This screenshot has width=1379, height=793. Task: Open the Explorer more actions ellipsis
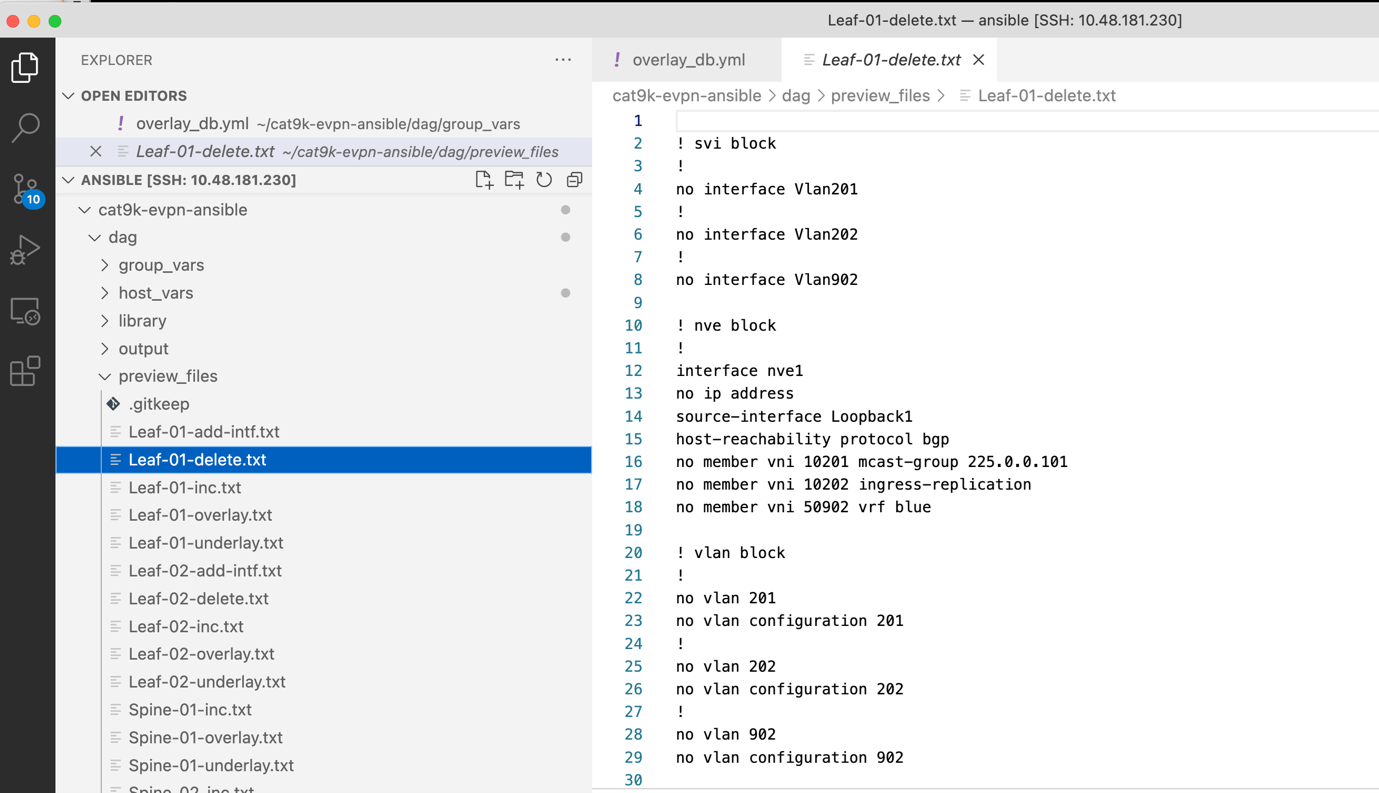[x=563, y=60]
